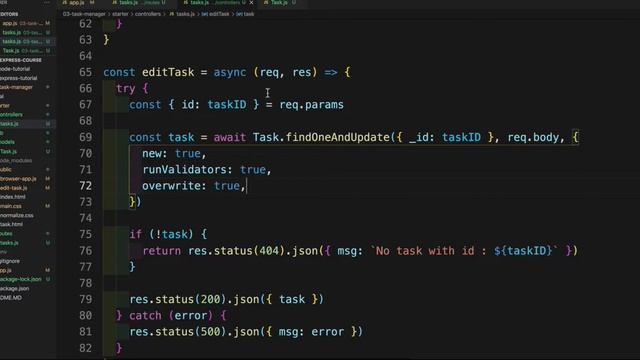The height and width of the screenshot is (360, 640).
Task: Collapse the controllers folder in the explorer
Action: [11, 115]
